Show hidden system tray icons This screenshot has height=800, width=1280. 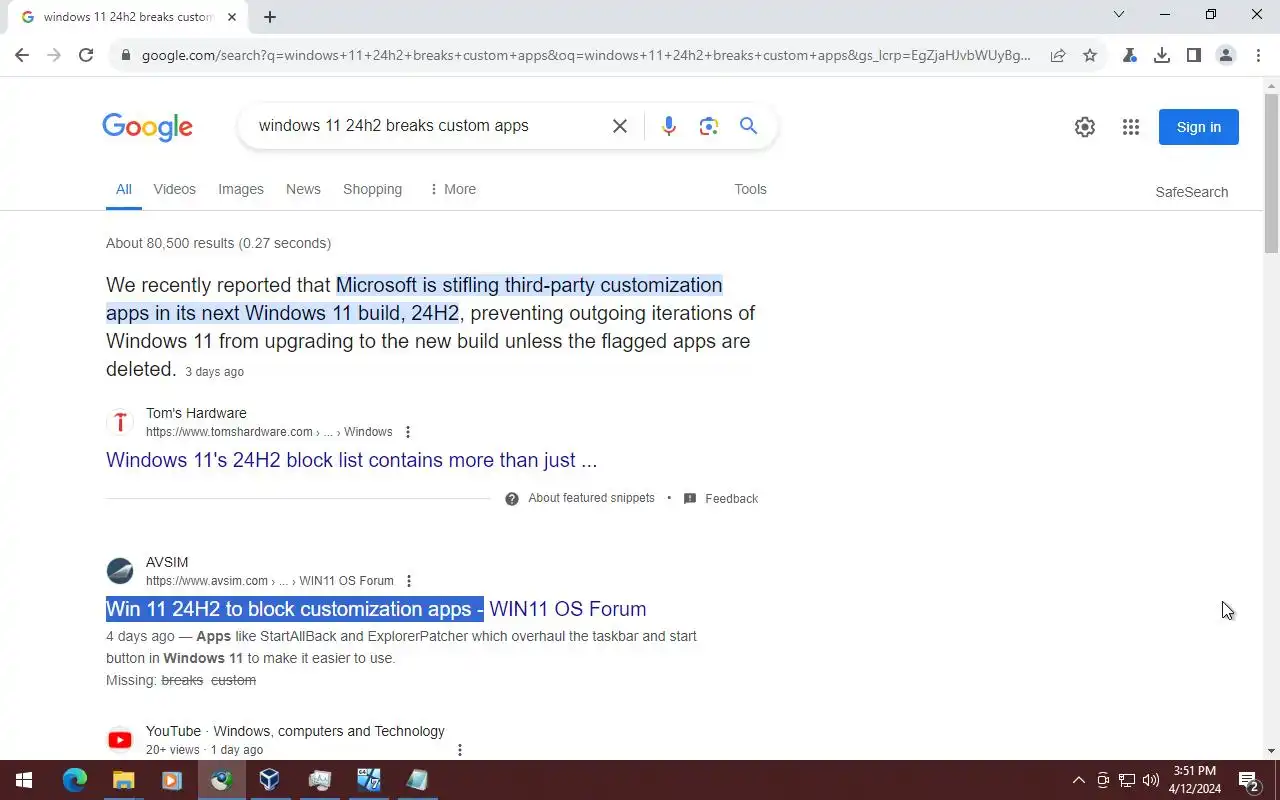1078,780
